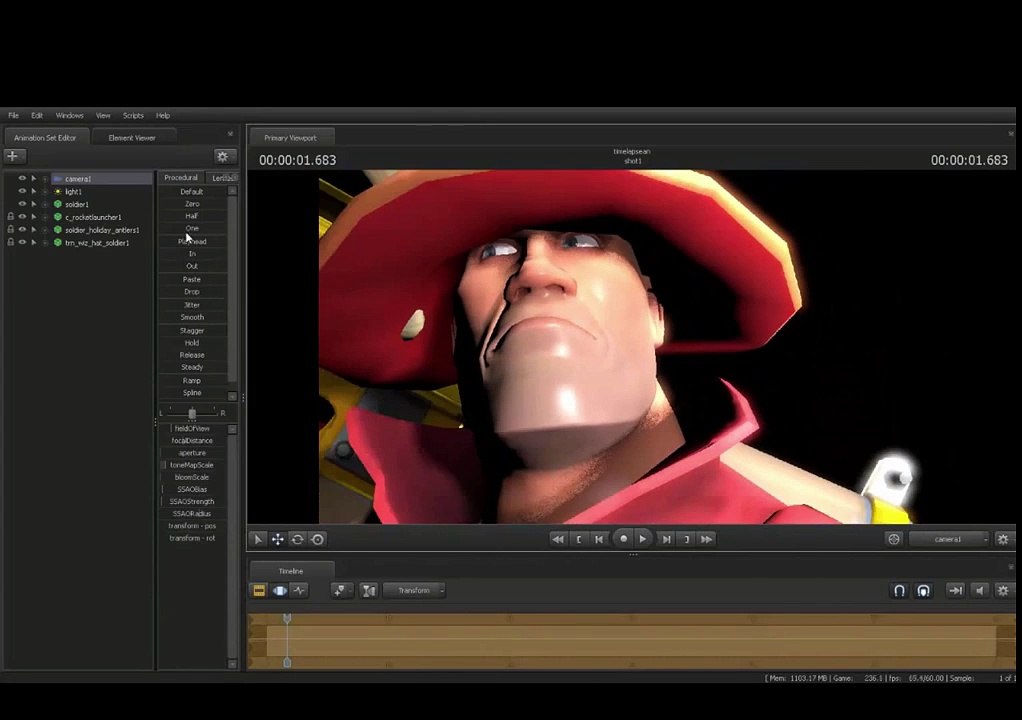Step back to the previous frame
Image resolution: width=1022 pixels, height=720 pixels.
(599, 540)
